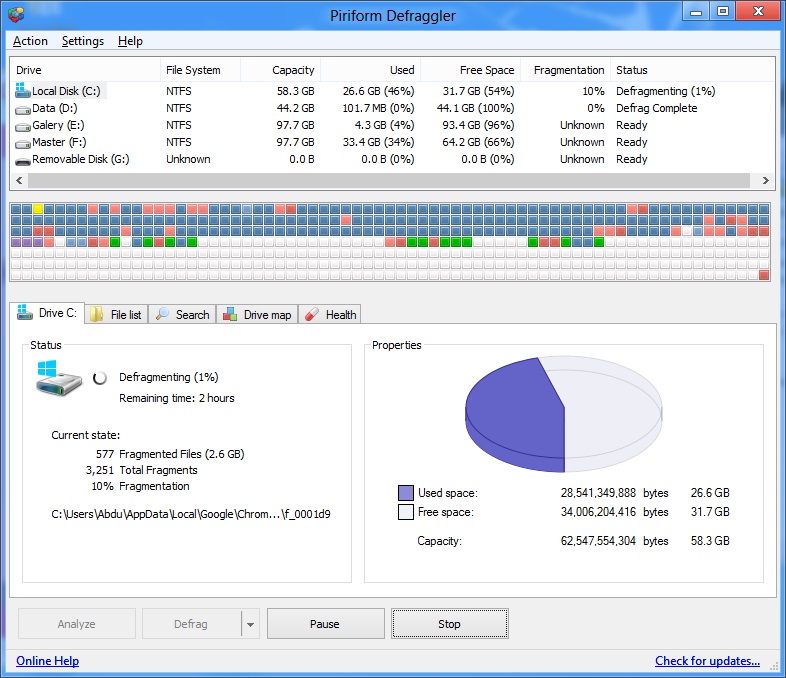This screenshot has height=678, width=786.
Task: Select the Data (D:) drive icon
Action: (x=23, y=109)
